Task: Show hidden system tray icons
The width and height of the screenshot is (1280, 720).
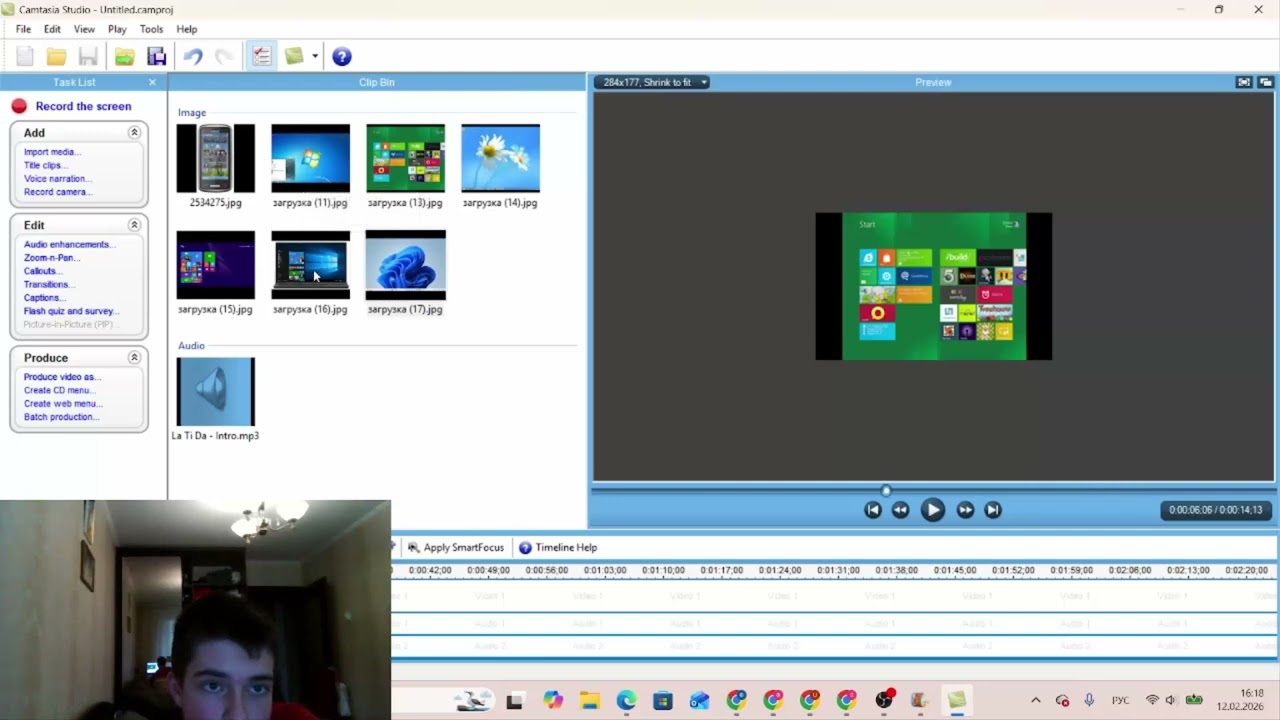Action: coord(1035,701)
